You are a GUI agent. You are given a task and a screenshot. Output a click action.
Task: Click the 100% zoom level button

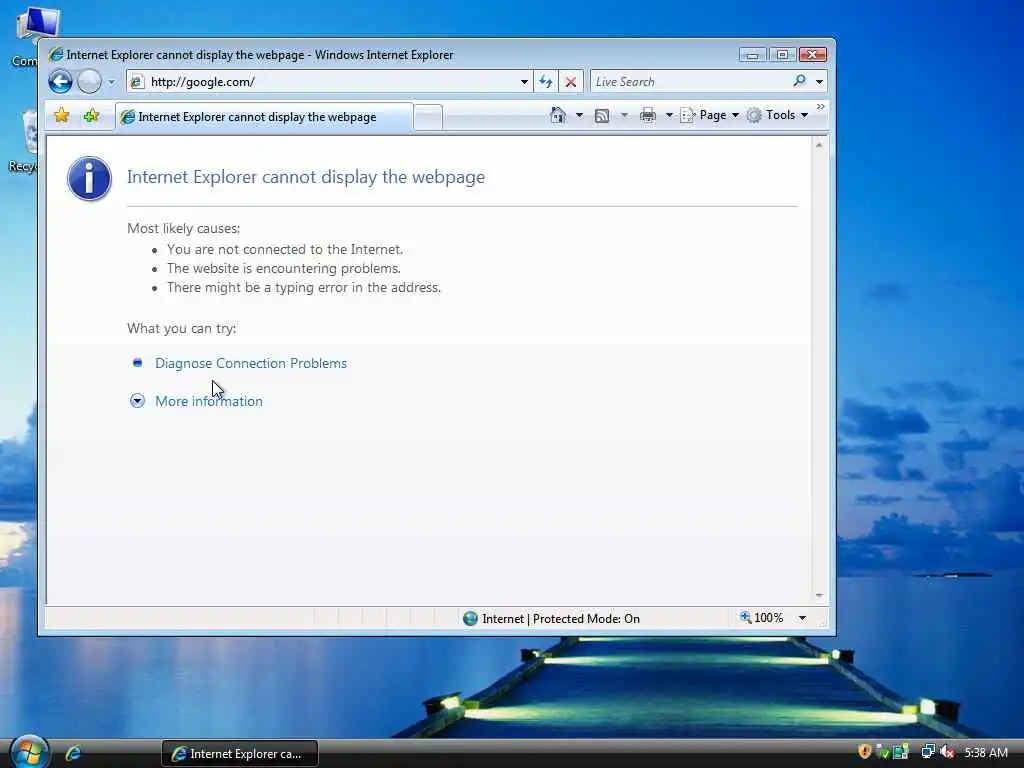[761, 618]
